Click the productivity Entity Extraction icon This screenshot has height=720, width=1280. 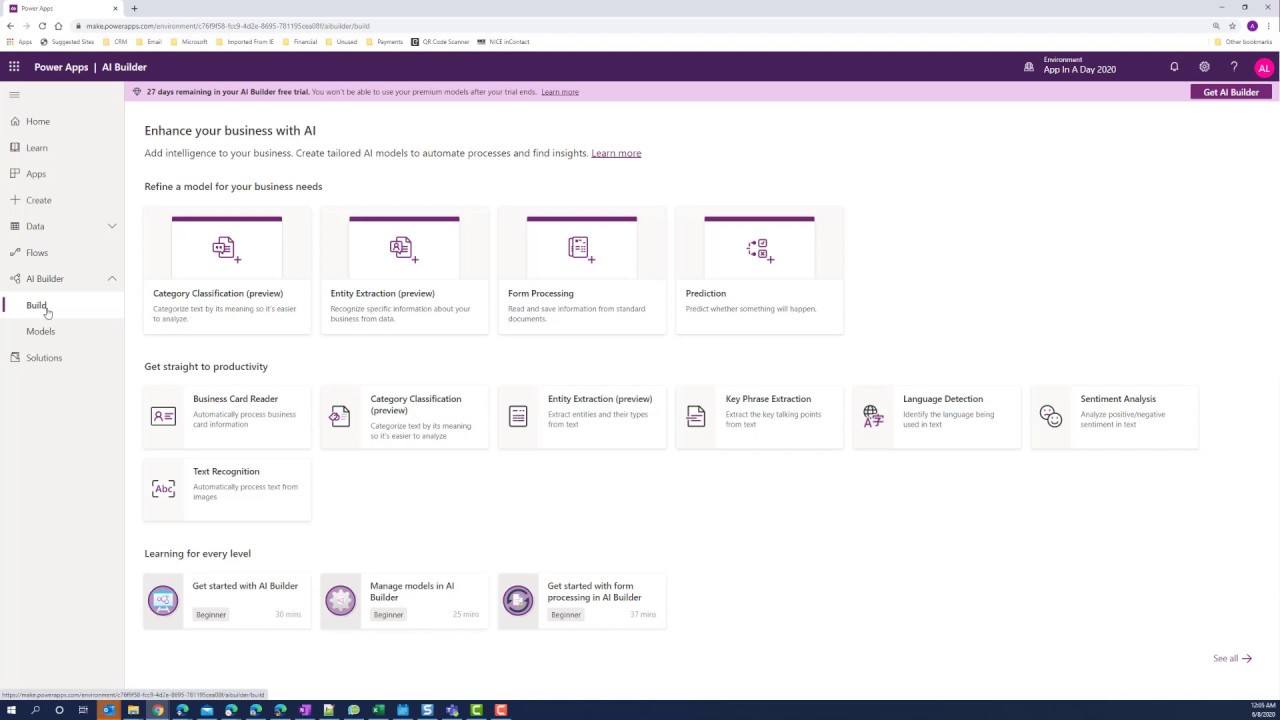(518, 416)
